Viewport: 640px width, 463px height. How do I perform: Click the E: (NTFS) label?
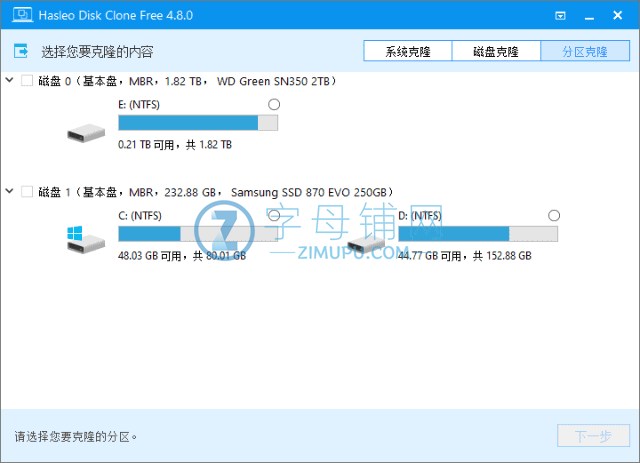139,105
